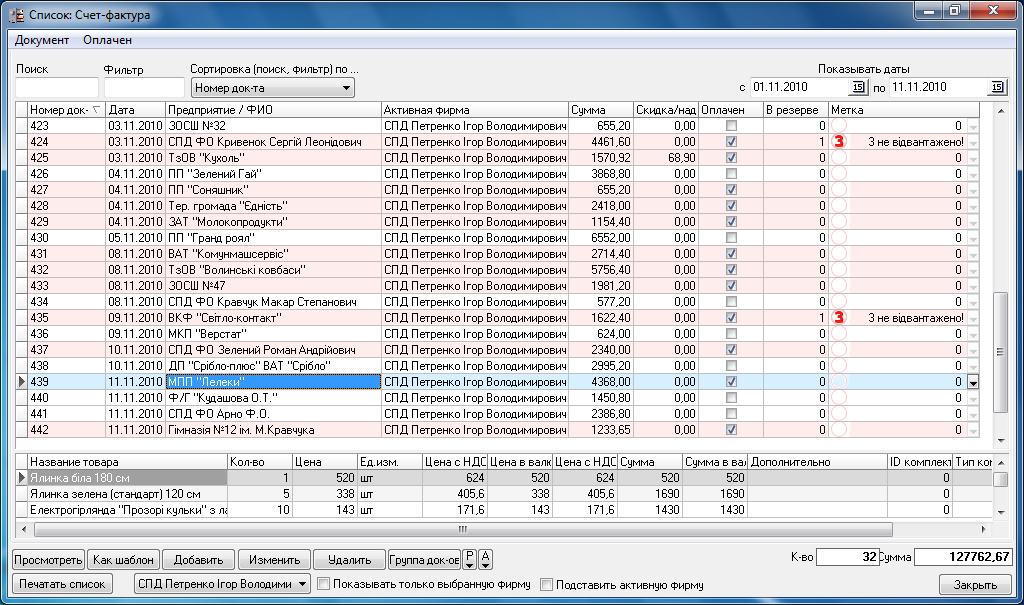The width and height of the screenshot is (1024, 605).
Task: Sort by Предприятие / ФИО column header
Action: point(273,110)
